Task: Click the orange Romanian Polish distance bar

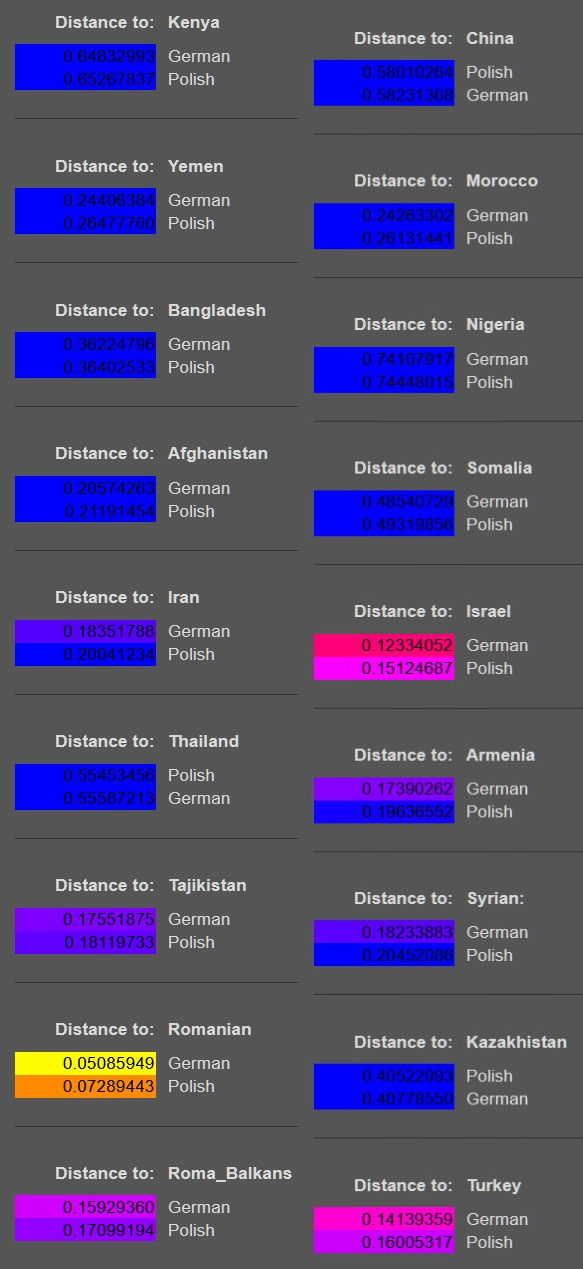Action: pos(85,1086)
